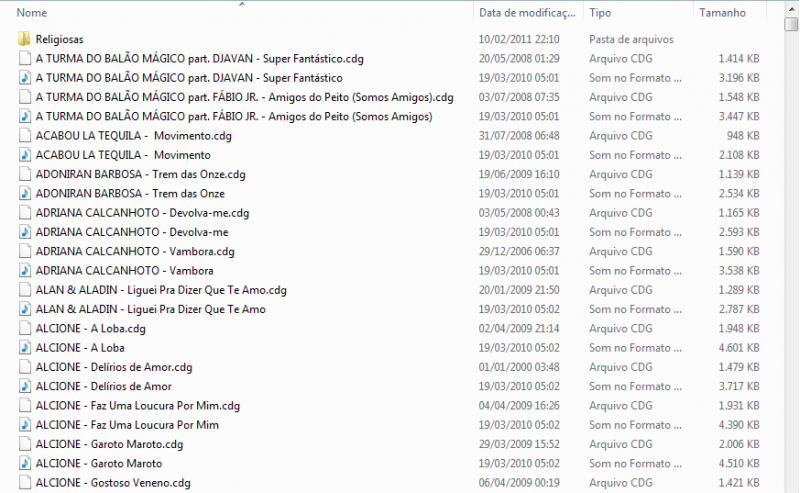
Task: Click the size value '1.421 KB'
Action: click(x=739, y=483)
